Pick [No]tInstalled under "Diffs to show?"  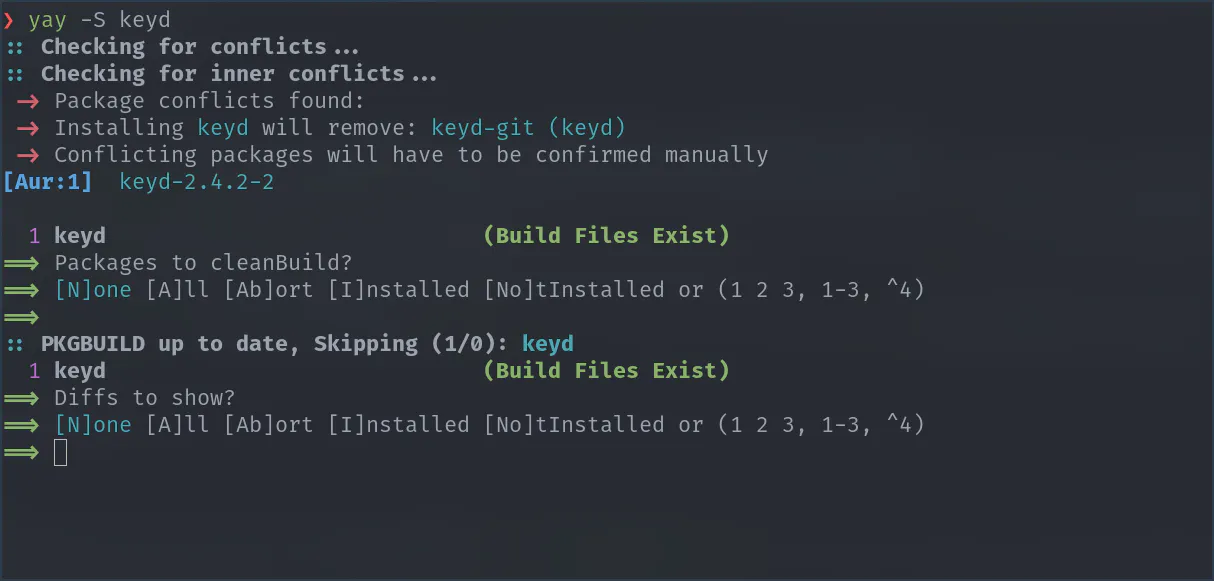574,425
